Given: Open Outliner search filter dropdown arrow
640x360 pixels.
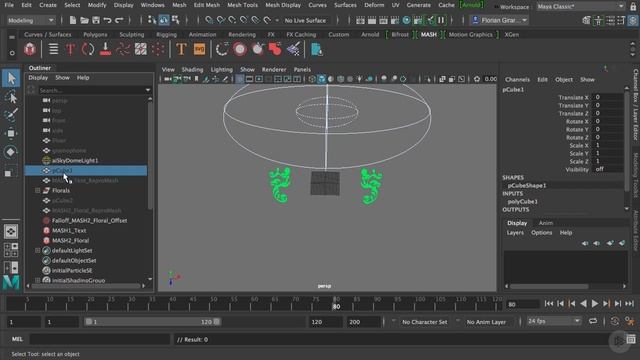Looking at the screenshot, I should pos(148,90).
